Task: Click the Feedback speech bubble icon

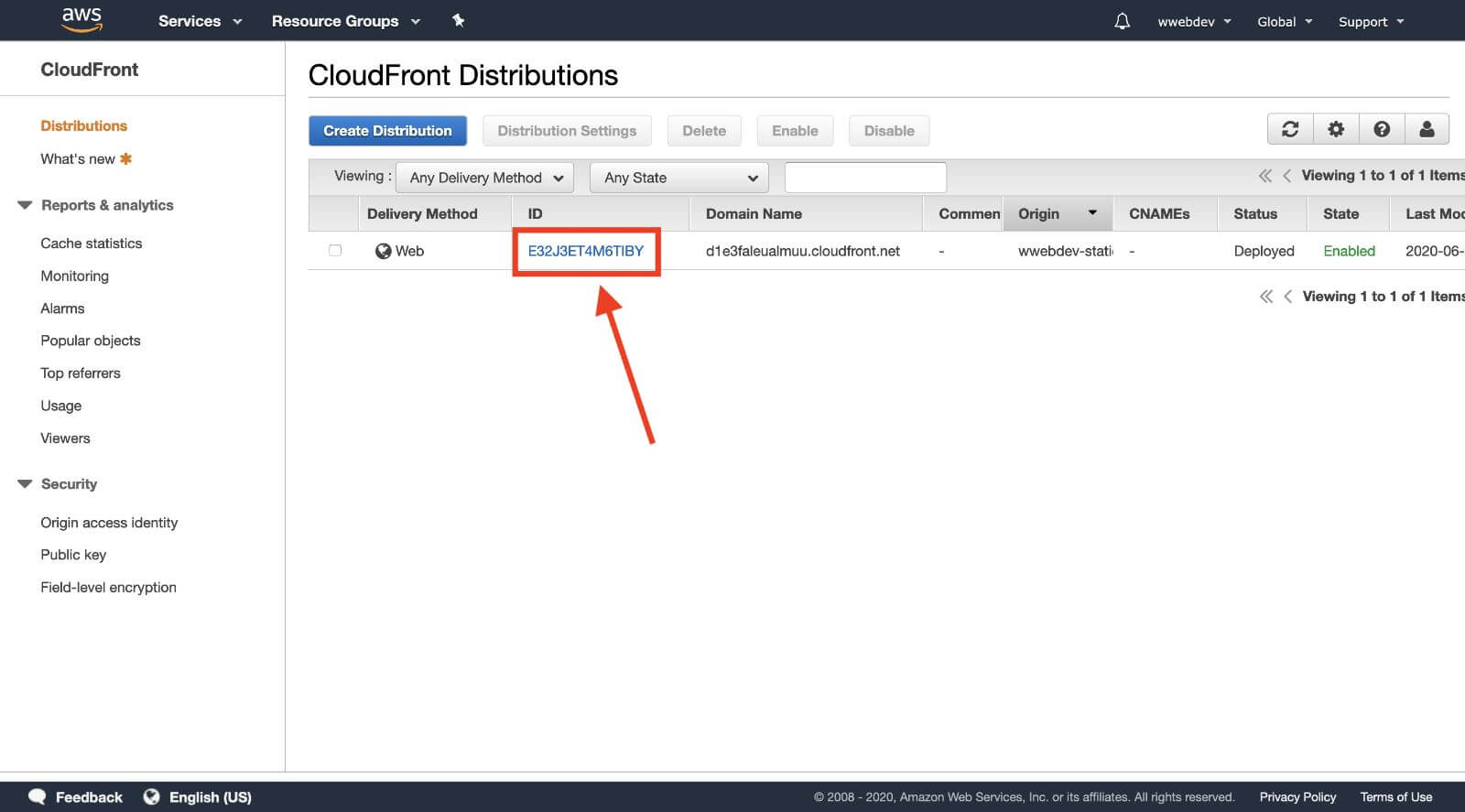Action: coord(38,796)
